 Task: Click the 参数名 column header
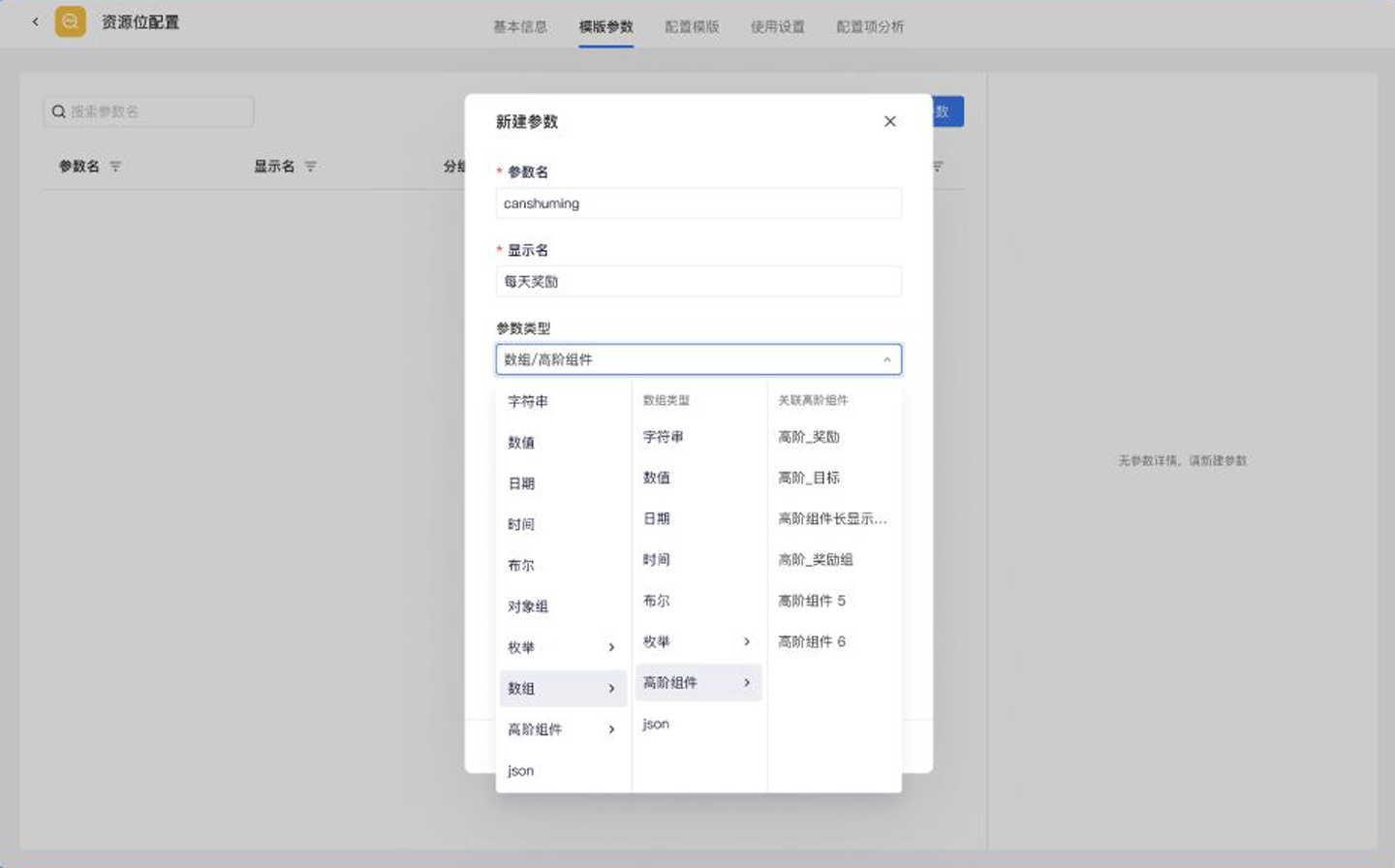click(x=79, y=167)
